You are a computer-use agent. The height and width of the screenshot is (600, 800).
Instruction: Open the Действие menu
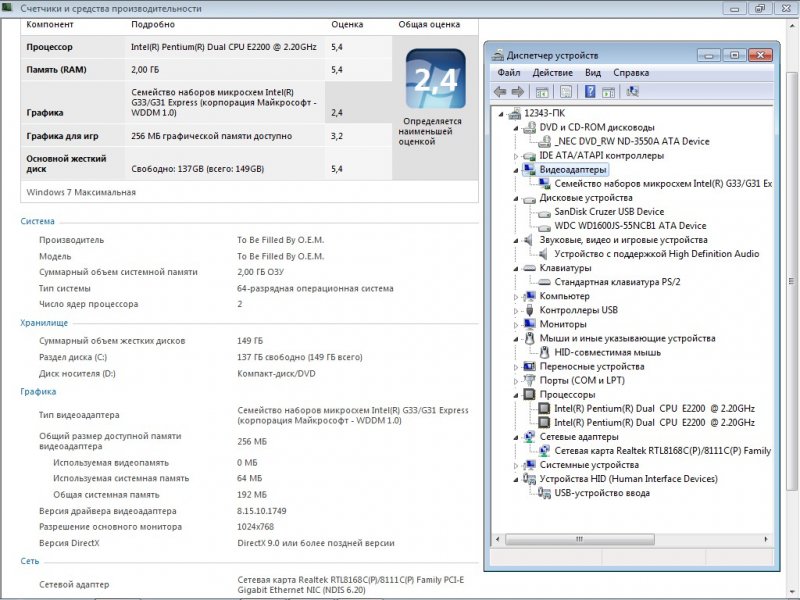pos(552,73)
